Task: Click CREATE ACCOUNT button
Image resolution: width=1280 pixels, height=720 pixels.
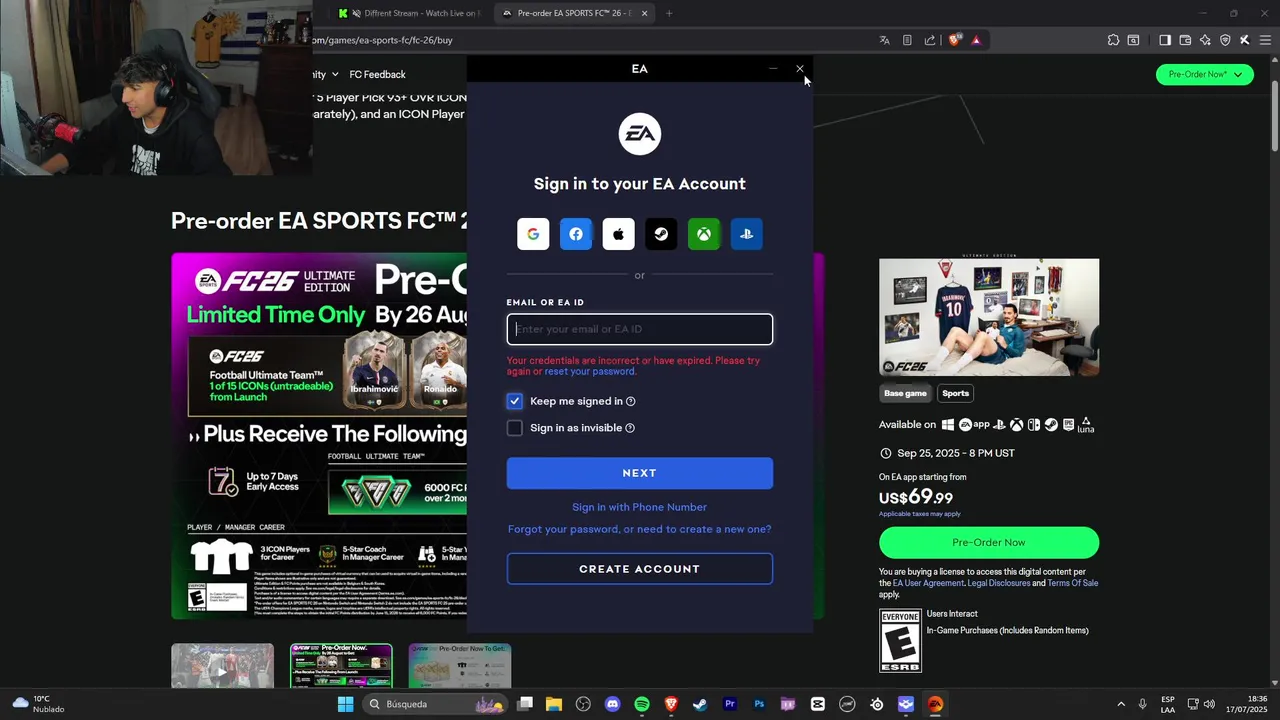Action: 640,569
